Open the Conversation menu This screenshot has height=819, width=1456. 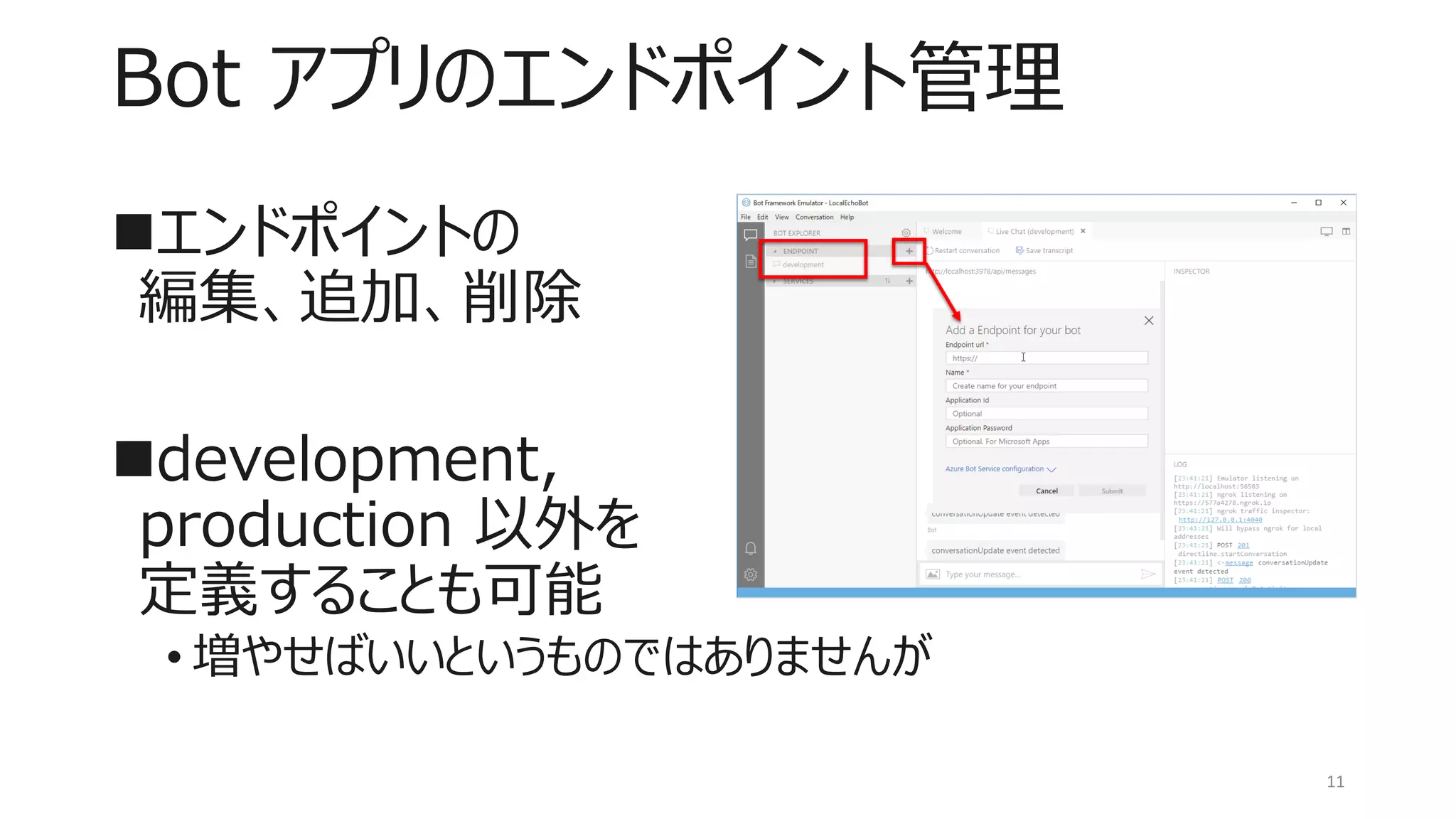coord(814,217)
